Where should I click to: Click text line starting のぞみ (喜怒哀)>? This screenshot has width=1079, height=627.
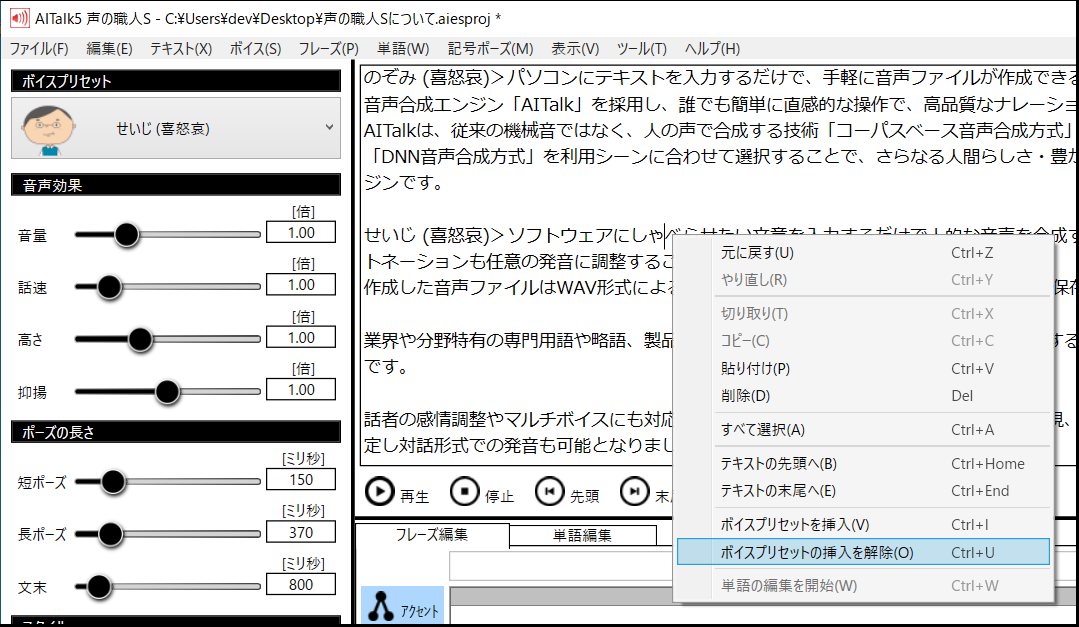719,77
